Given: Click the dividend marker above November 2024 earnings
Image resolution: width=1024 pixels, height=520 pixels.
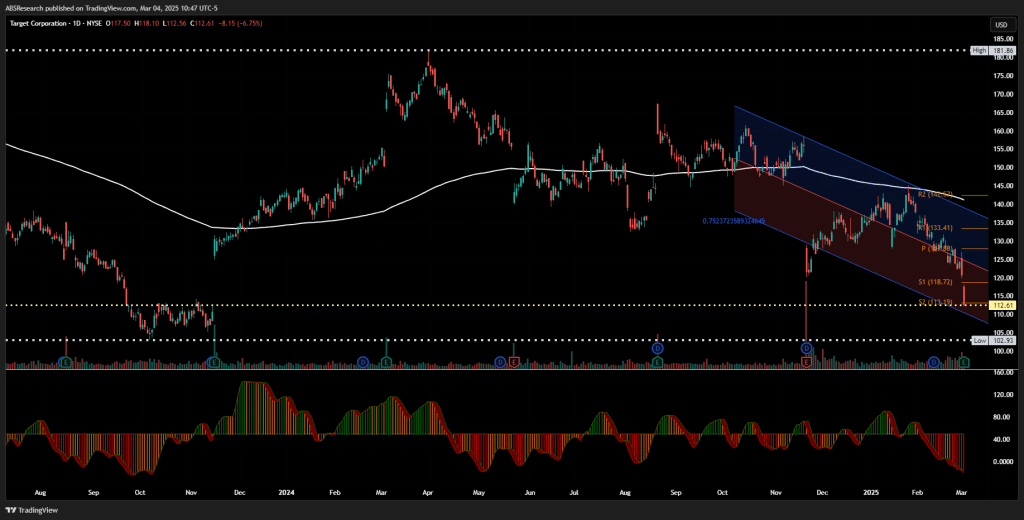Looking at the screenshot, I should click(807, 348).
